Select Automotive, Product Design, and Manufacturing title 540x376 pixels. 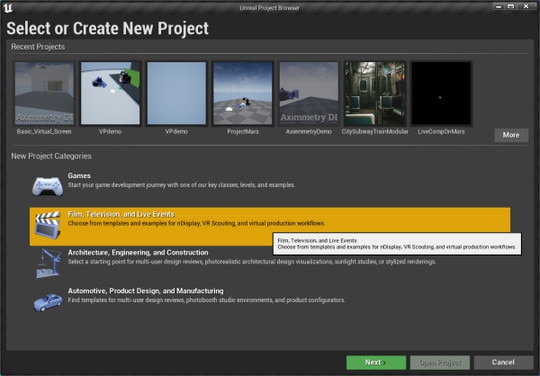(146, 291)
